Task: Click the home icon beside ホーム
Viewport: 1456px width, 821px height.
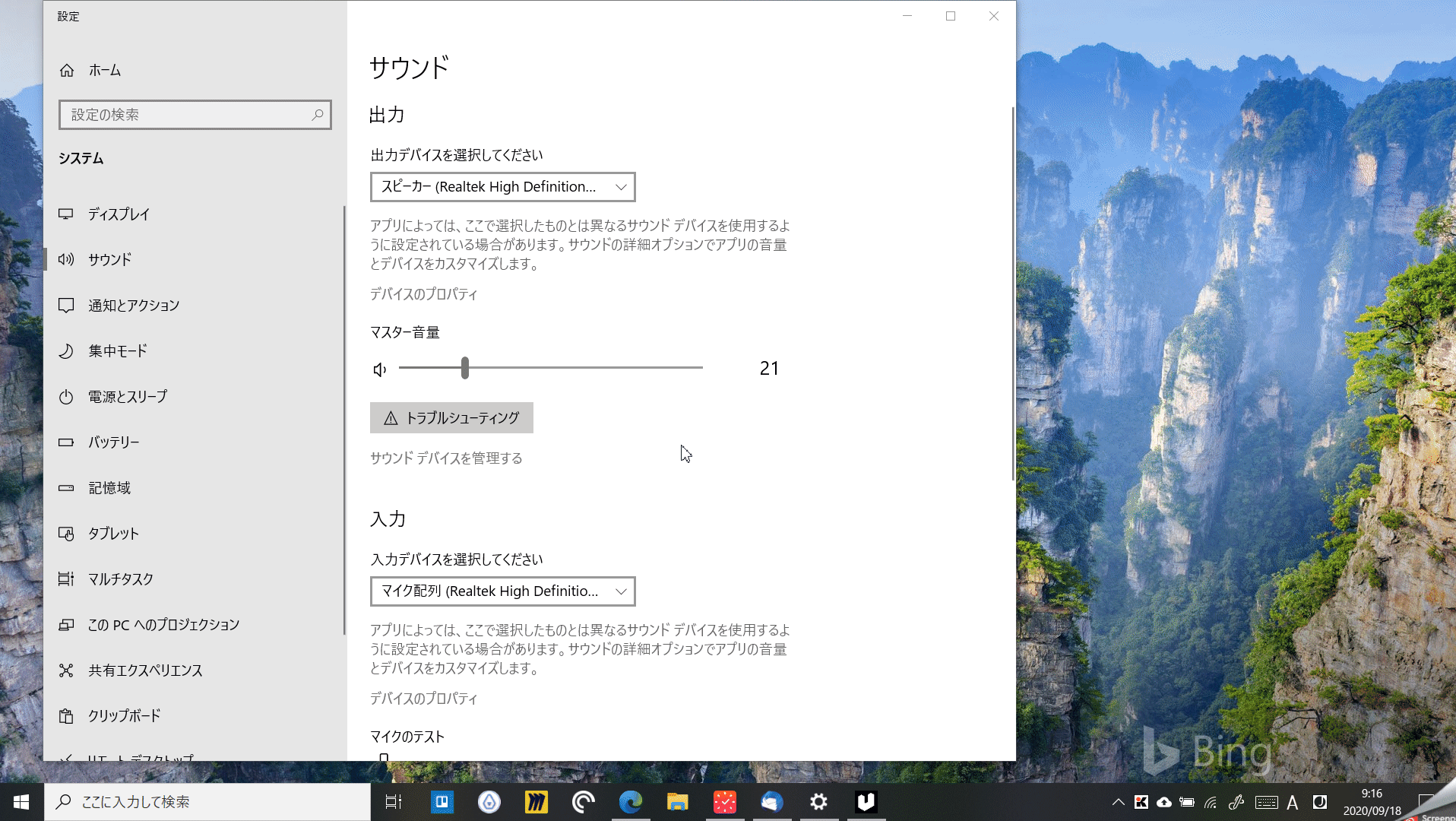Action: [x=67, y=70]
